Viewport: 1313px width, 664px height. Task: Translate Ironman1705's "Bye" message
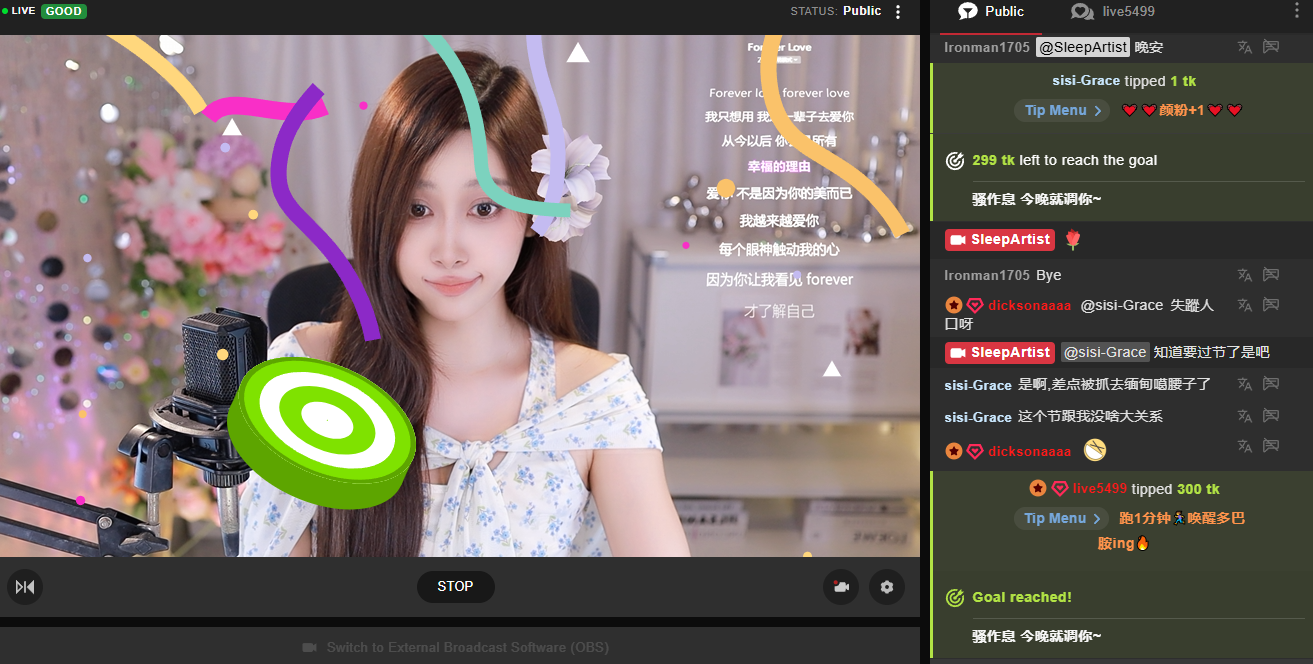[x=1244, y=275]
